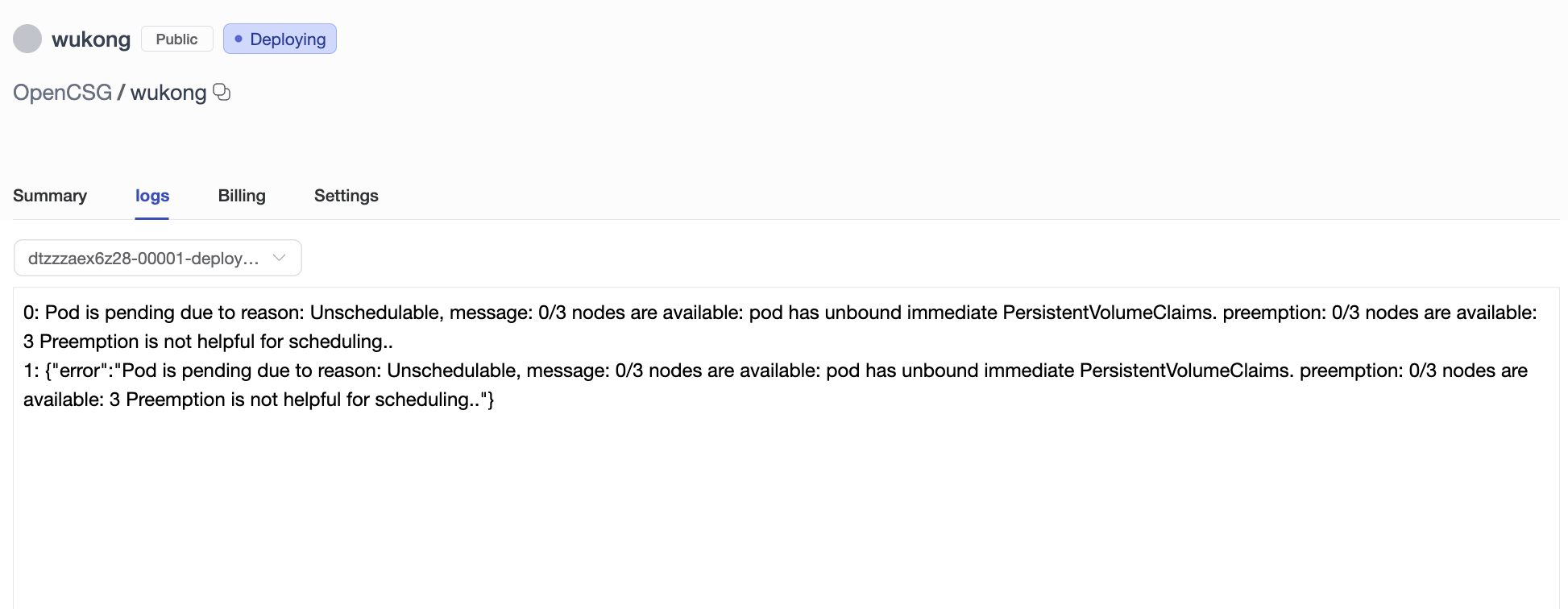This screenshot has height=609, width=1568.
Task: Switch to the Summary tab
Action: pos(50,196)
